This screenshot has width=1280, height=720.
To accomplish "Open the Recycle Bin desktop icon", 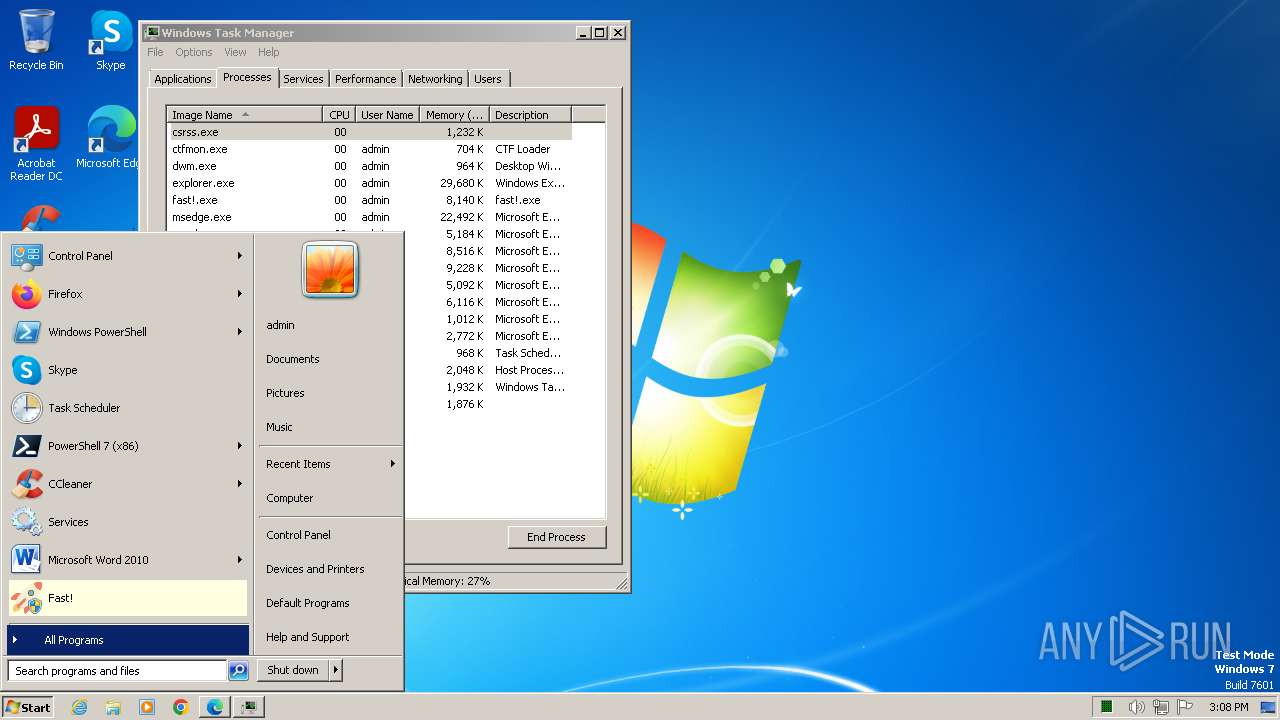I will coord(36,40).
